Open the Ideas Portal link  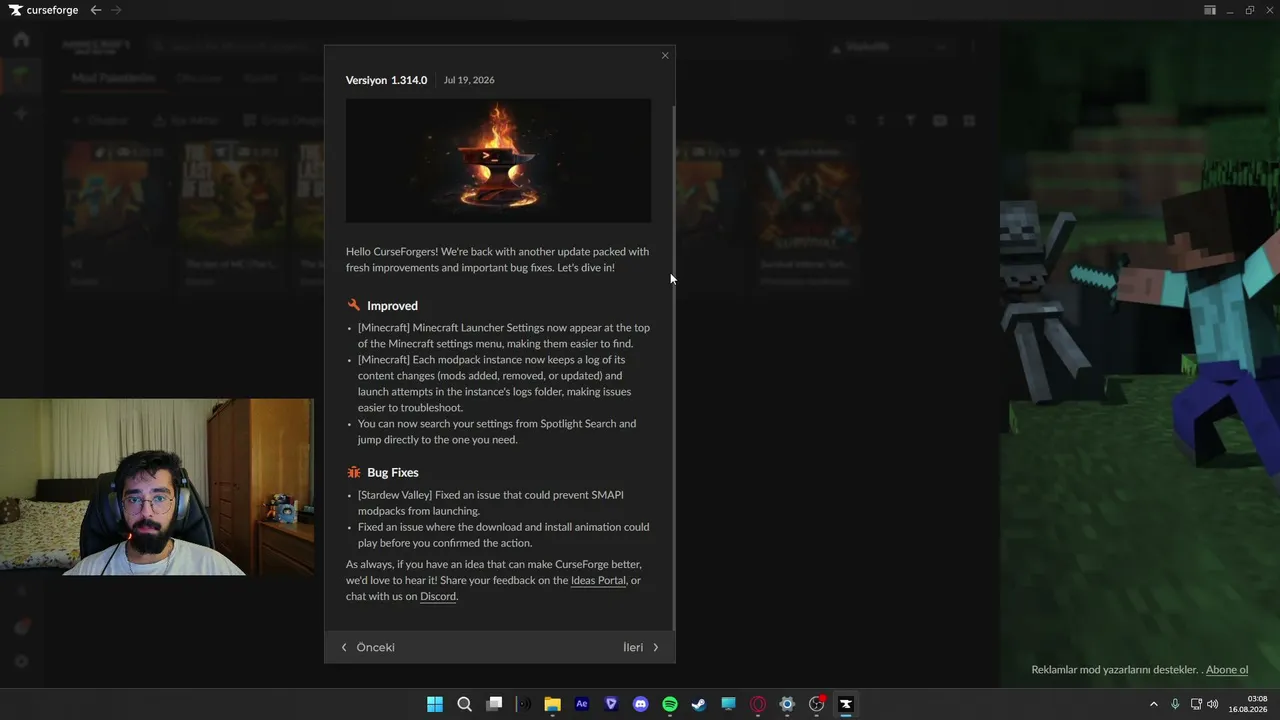598,580
